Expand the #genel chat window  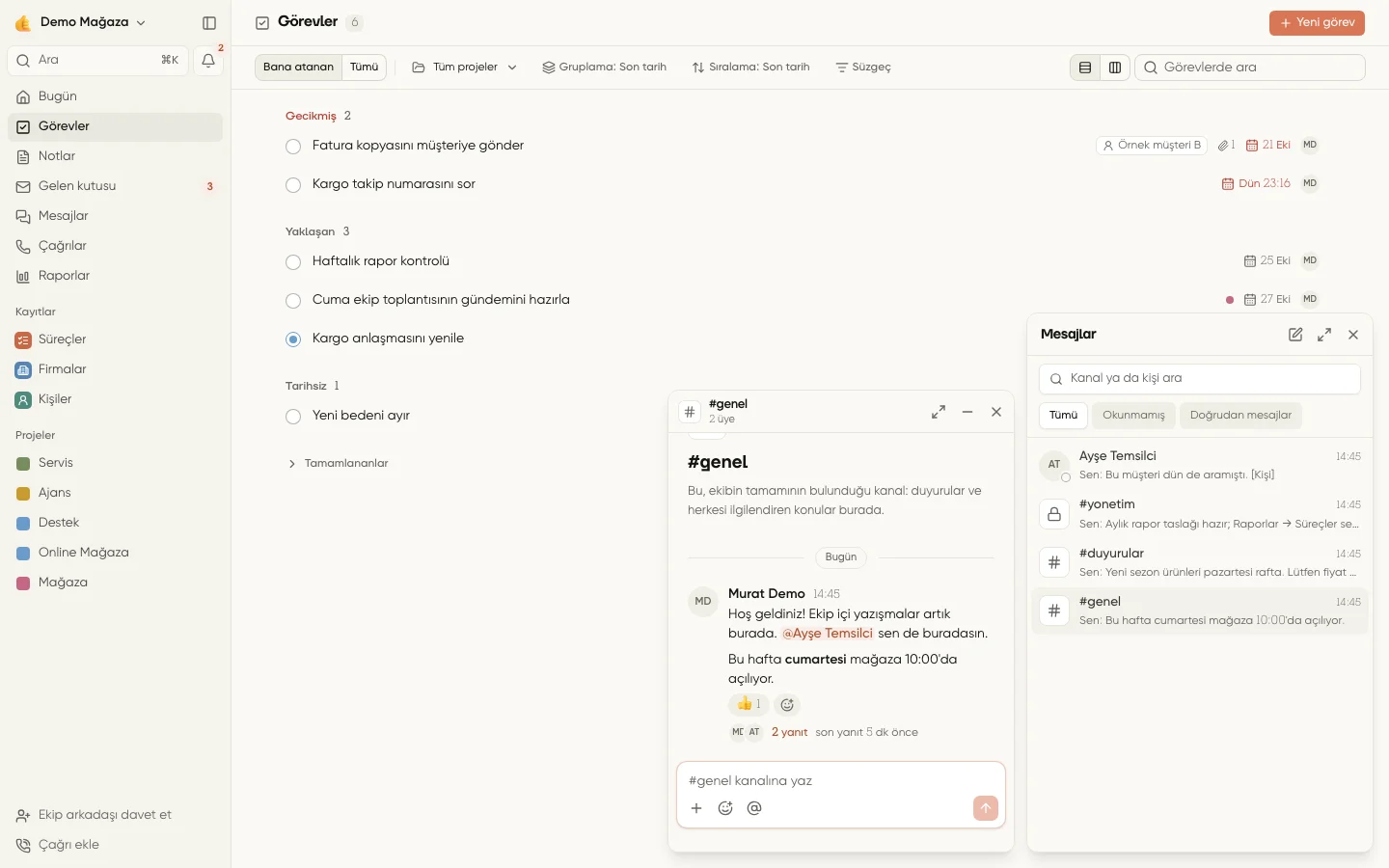click(939, 412)
